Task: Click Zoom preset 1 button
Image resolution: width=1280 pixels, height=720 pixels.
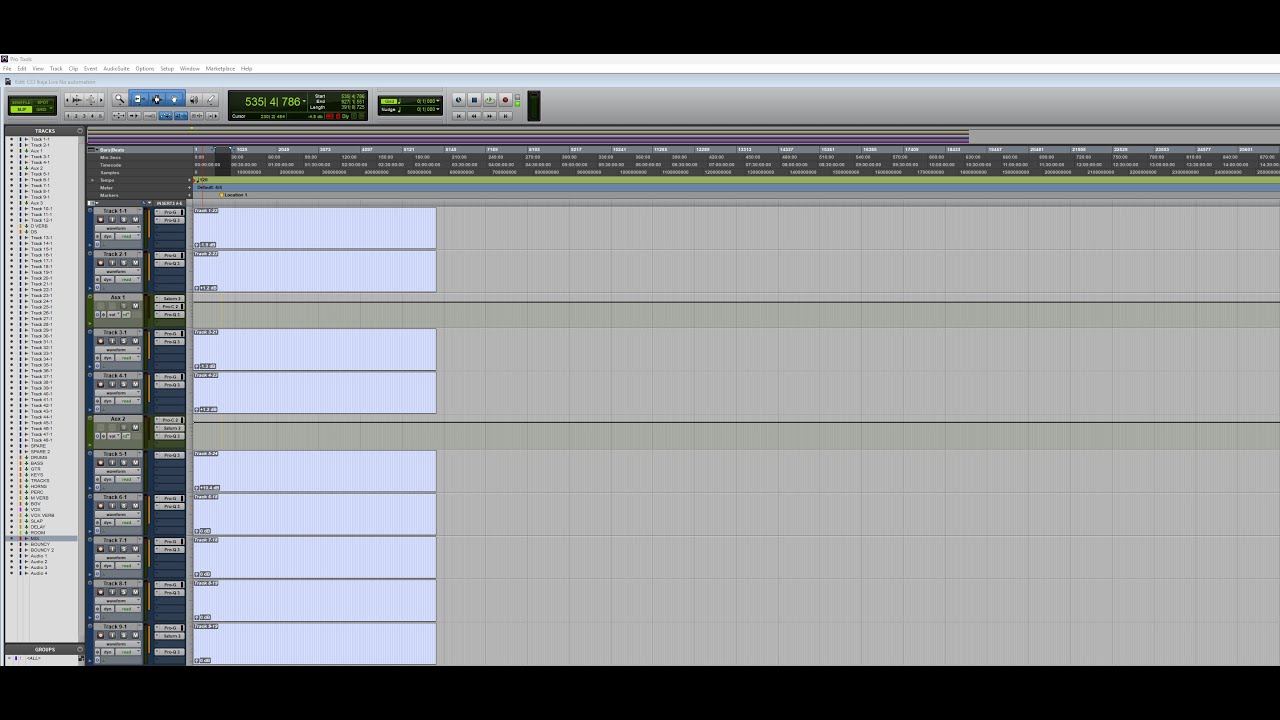Action: pyautogui.click(x=68, y=116)
